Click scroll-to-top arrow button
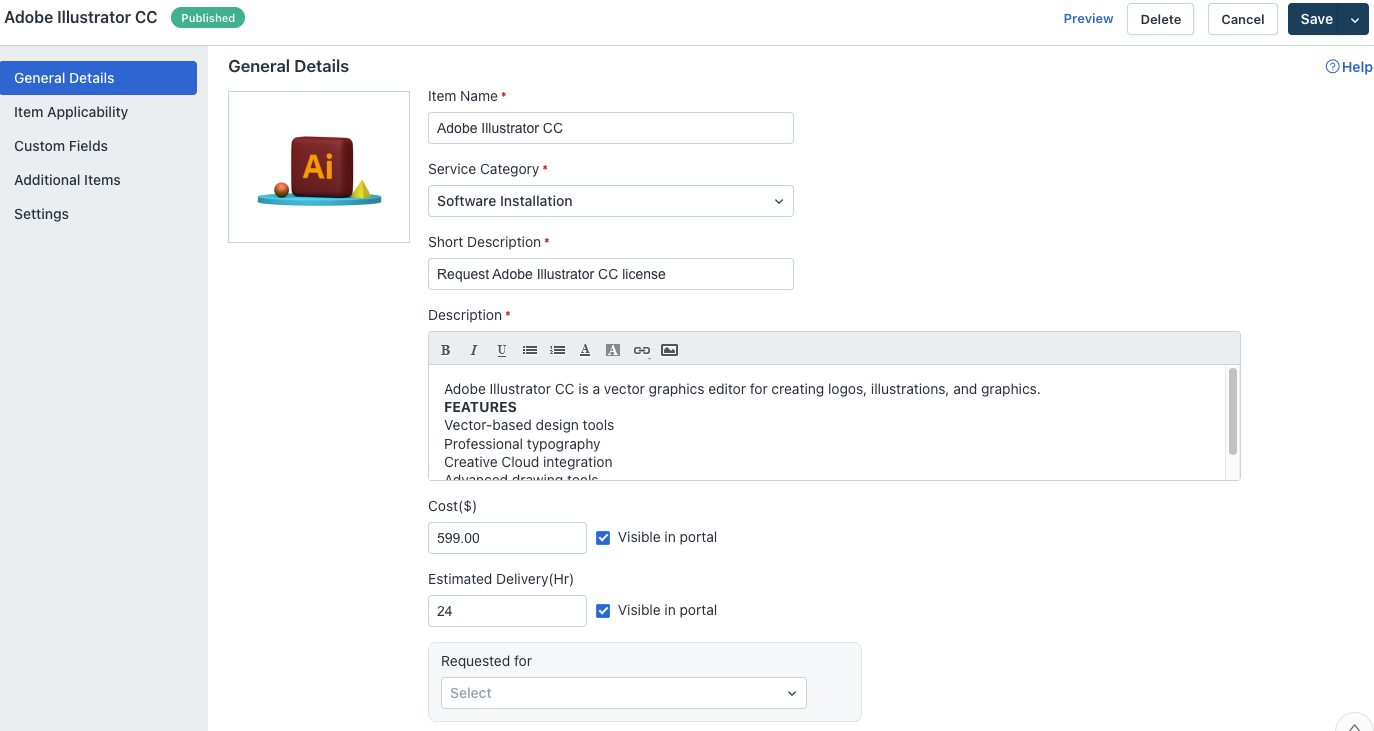1374x731 pixels. click(1354, 725)
